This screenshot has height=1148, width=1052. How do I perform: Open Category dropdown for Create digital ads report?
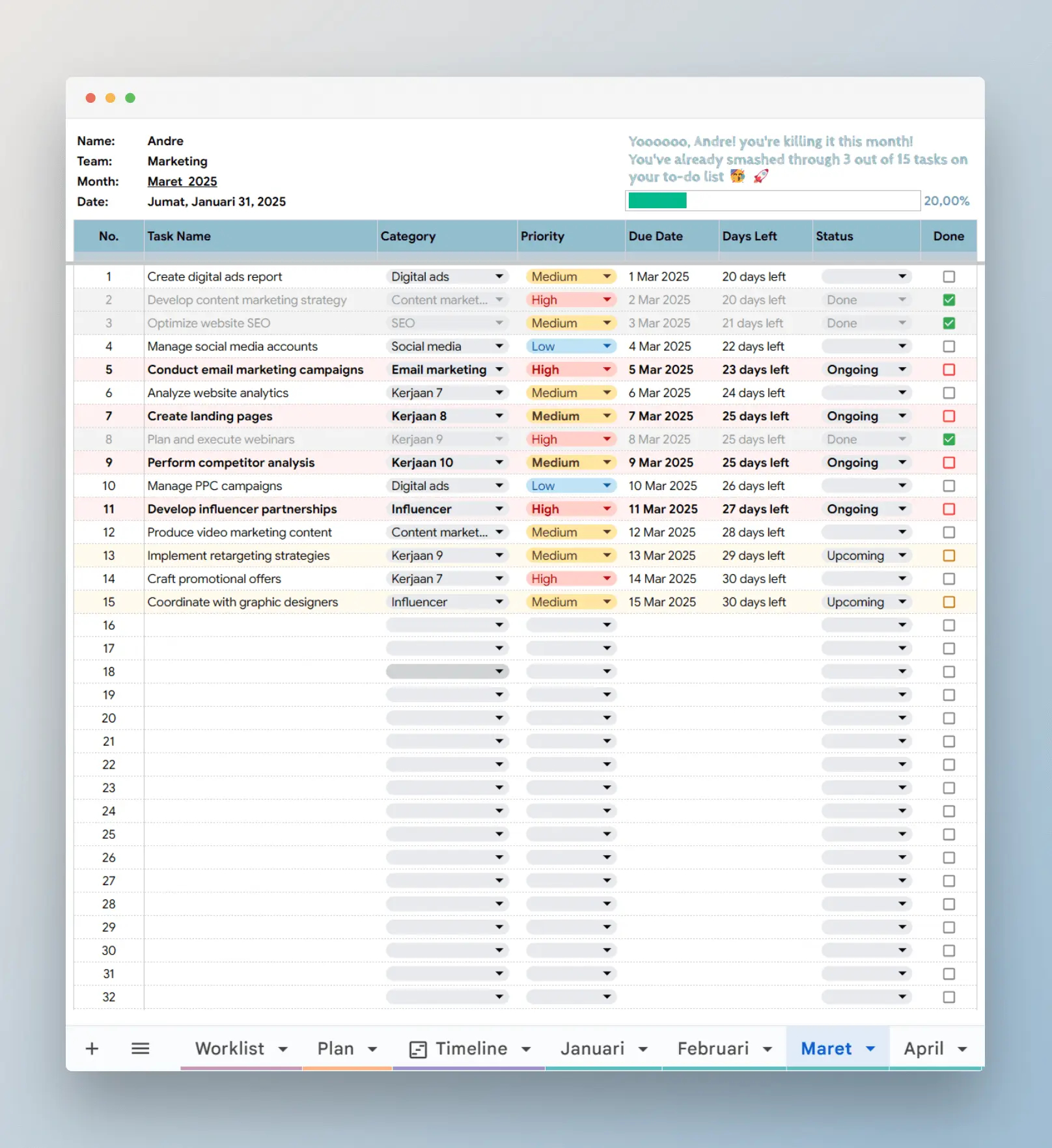point(447,277)
